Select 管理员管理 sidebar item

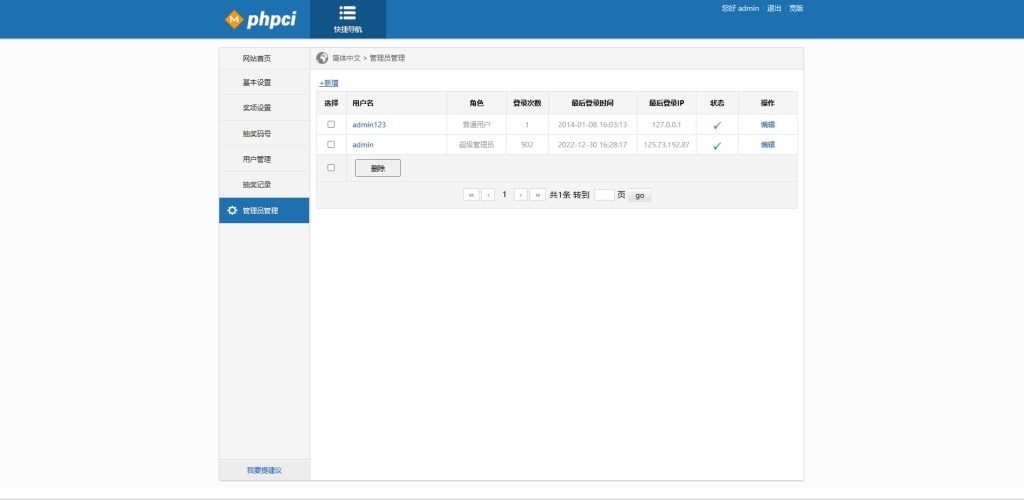(x=264, y=211)
